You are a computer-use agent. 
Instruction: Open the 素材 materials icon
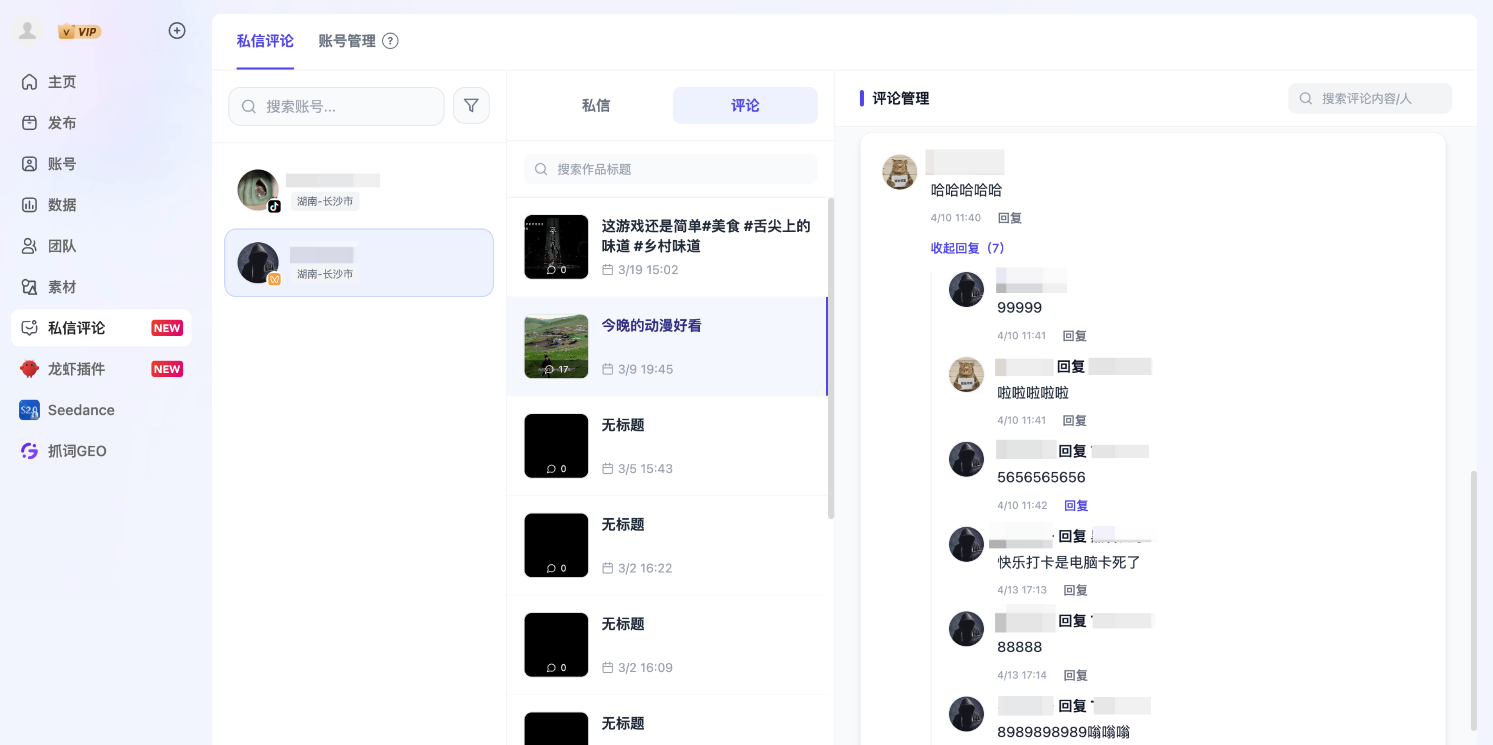[x=30, y=287]
